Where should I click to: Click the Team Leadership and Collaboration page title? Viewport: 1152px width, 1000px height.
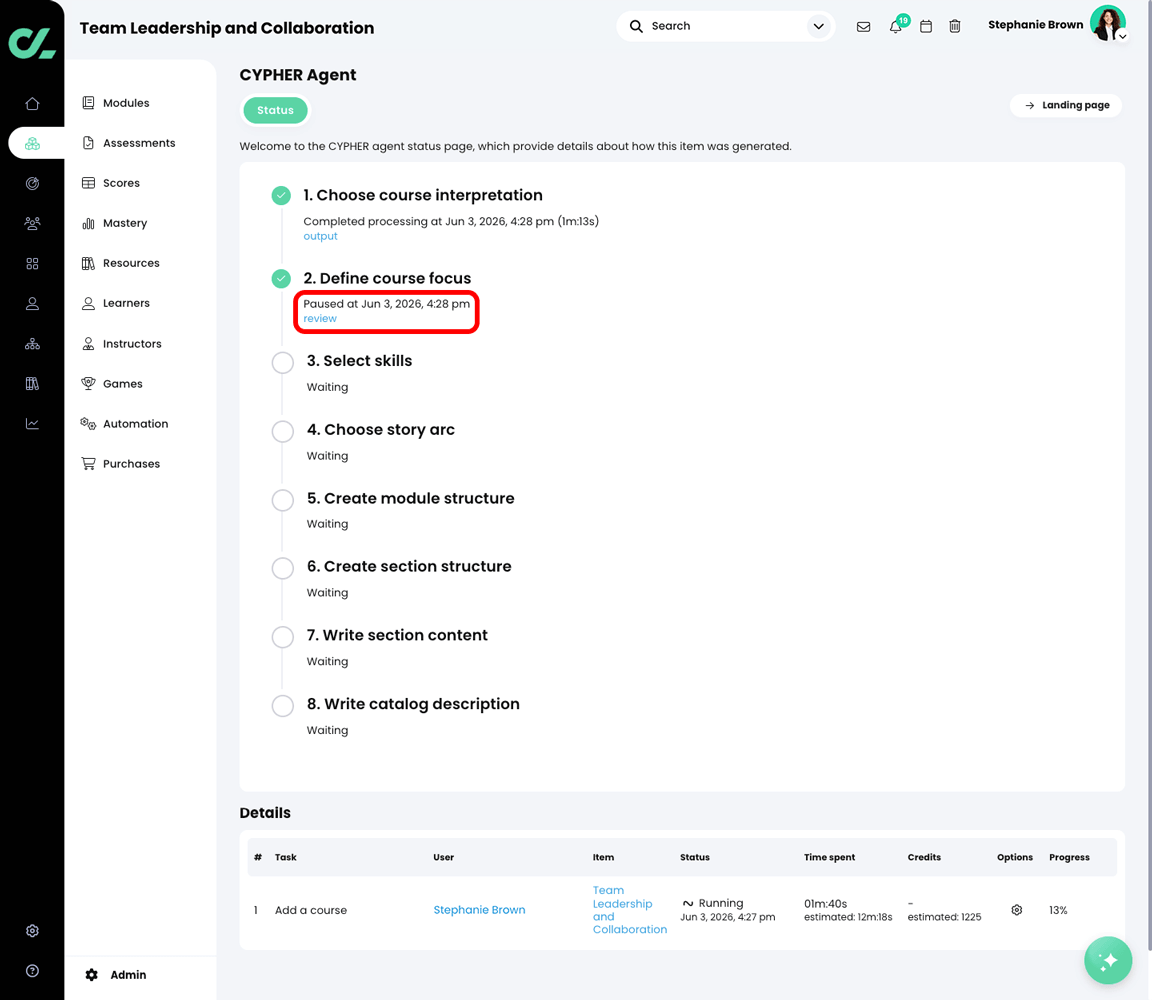(226, 28)
